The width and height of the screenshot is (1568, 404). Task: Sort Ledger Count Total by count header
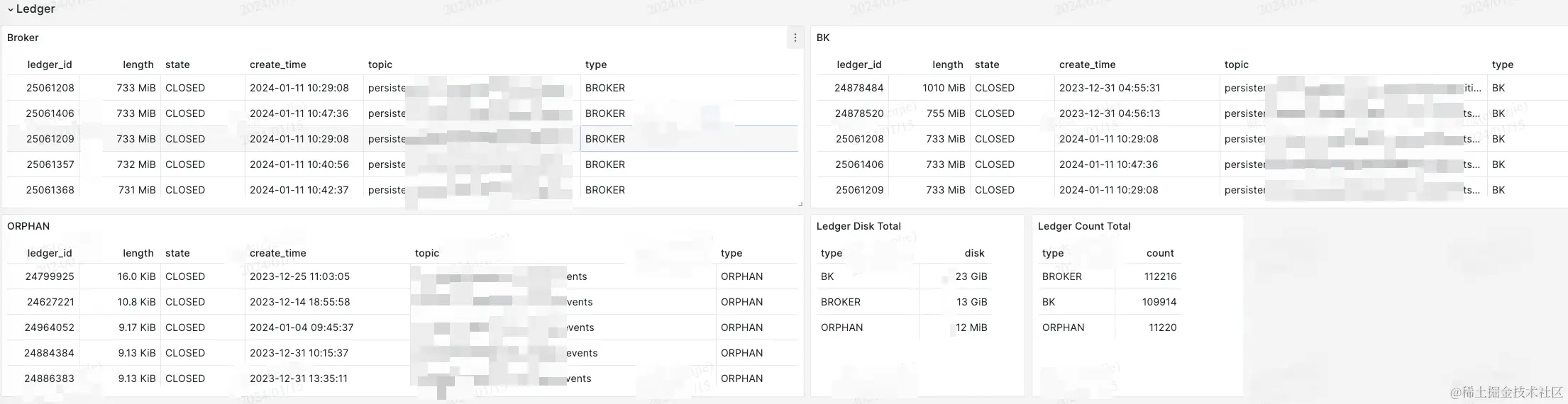click(1160, 253)
